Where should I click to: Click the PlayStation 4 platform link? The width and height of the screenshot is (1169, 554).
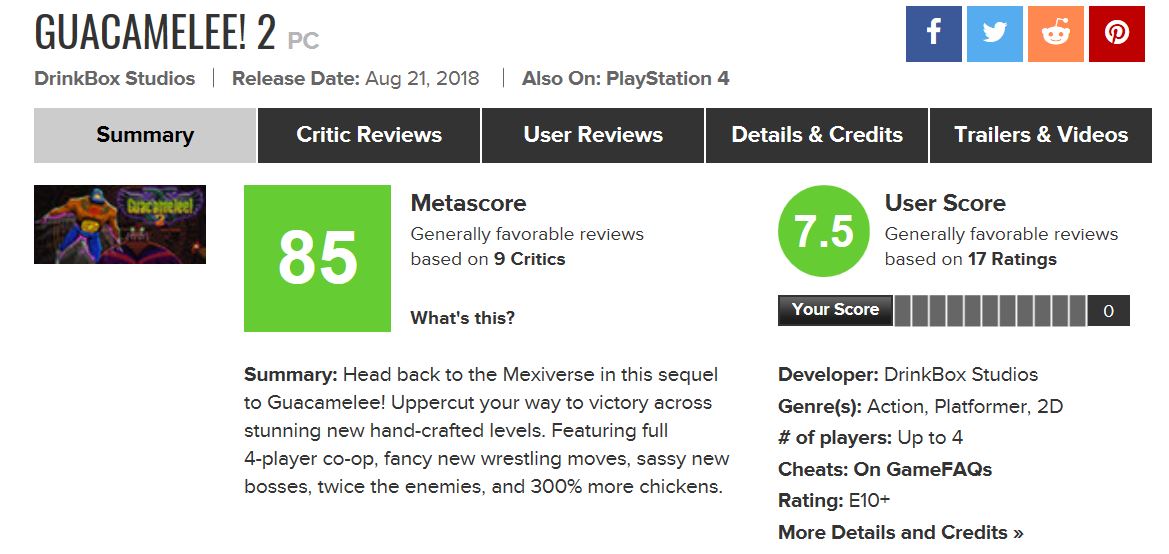pyautogui.click(x=668, y=78)
